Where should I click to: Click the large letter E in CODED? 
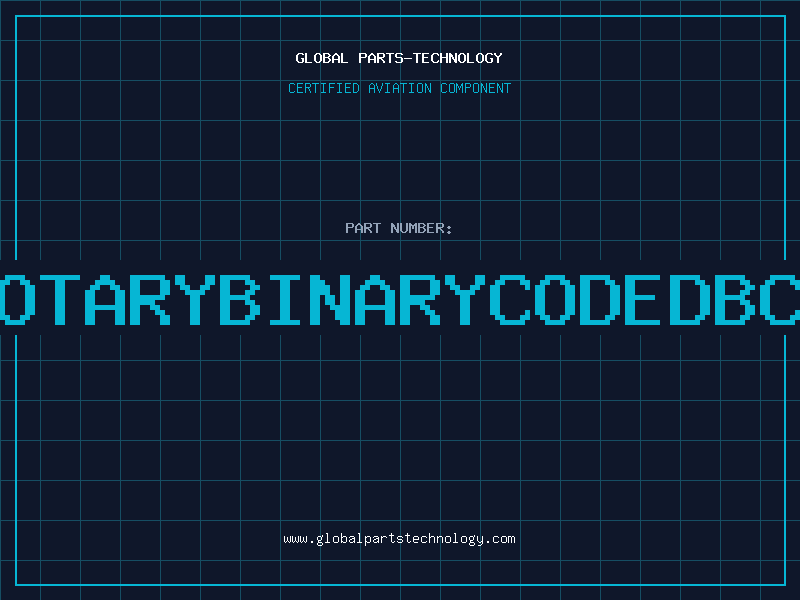pyautogui.click(x=645, y=300)
